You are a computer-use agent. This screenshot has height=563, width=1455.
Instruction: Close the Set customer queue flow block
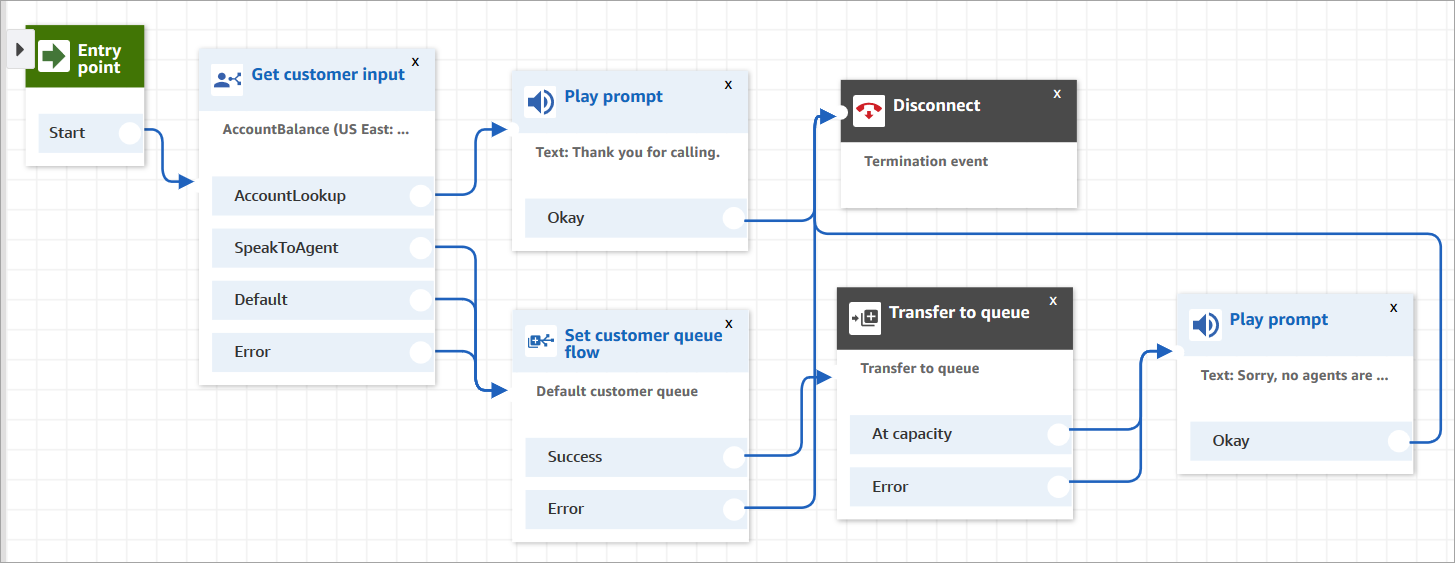(728, 322)
